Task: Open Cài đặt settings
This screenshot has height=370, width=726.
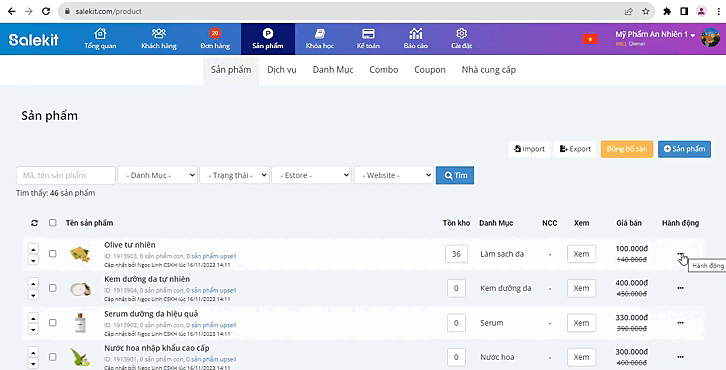Action: (461, 39)
